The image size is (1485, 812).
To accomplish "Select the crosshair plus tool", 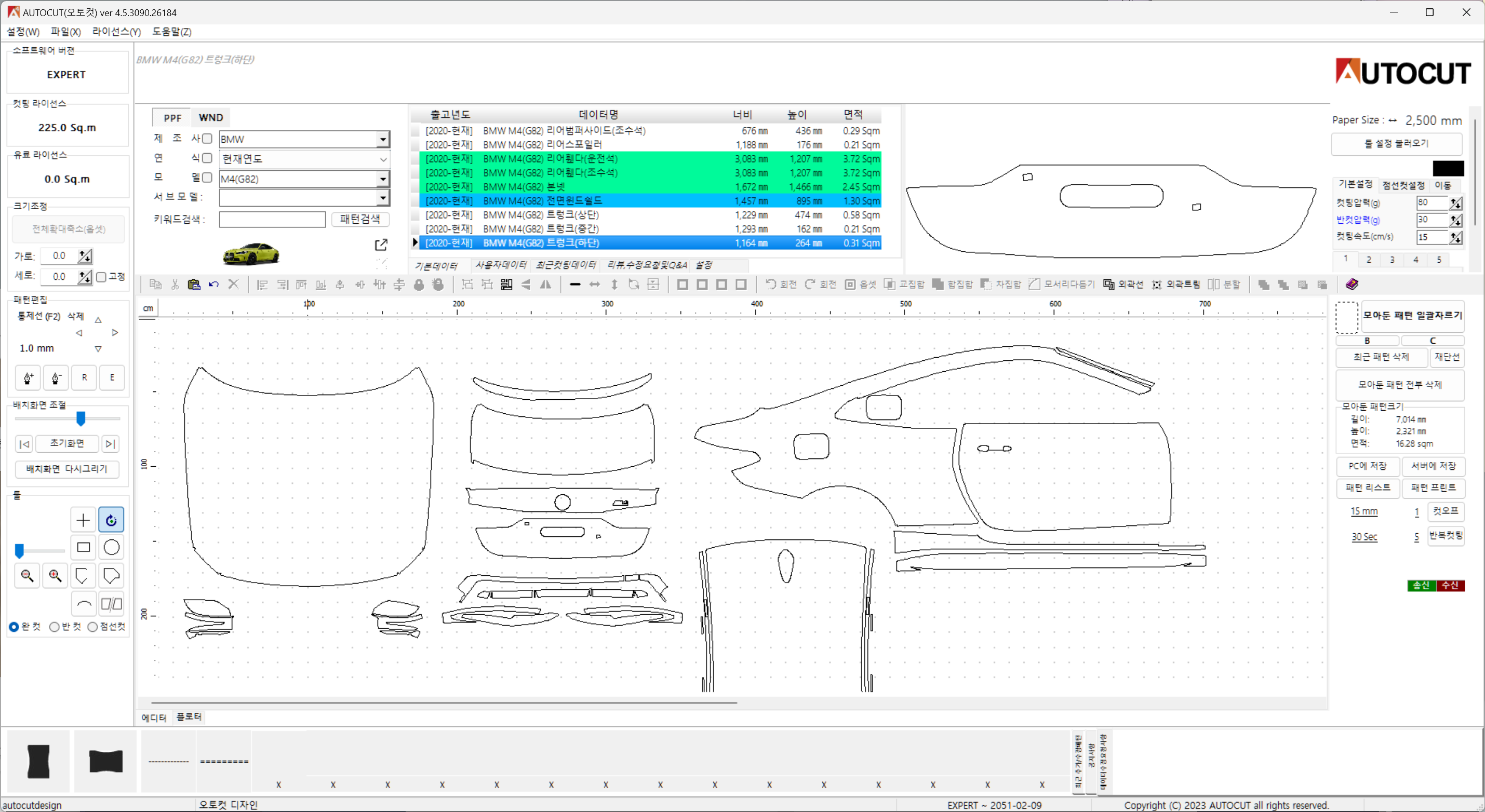I will coord(83,520).
